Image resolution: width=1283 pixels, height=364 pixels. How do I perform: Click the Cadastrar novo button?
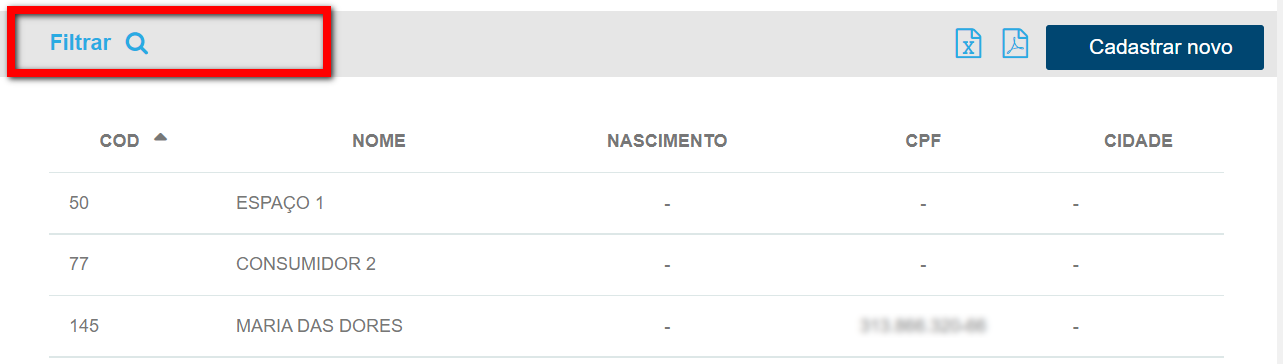[1155, 47]
